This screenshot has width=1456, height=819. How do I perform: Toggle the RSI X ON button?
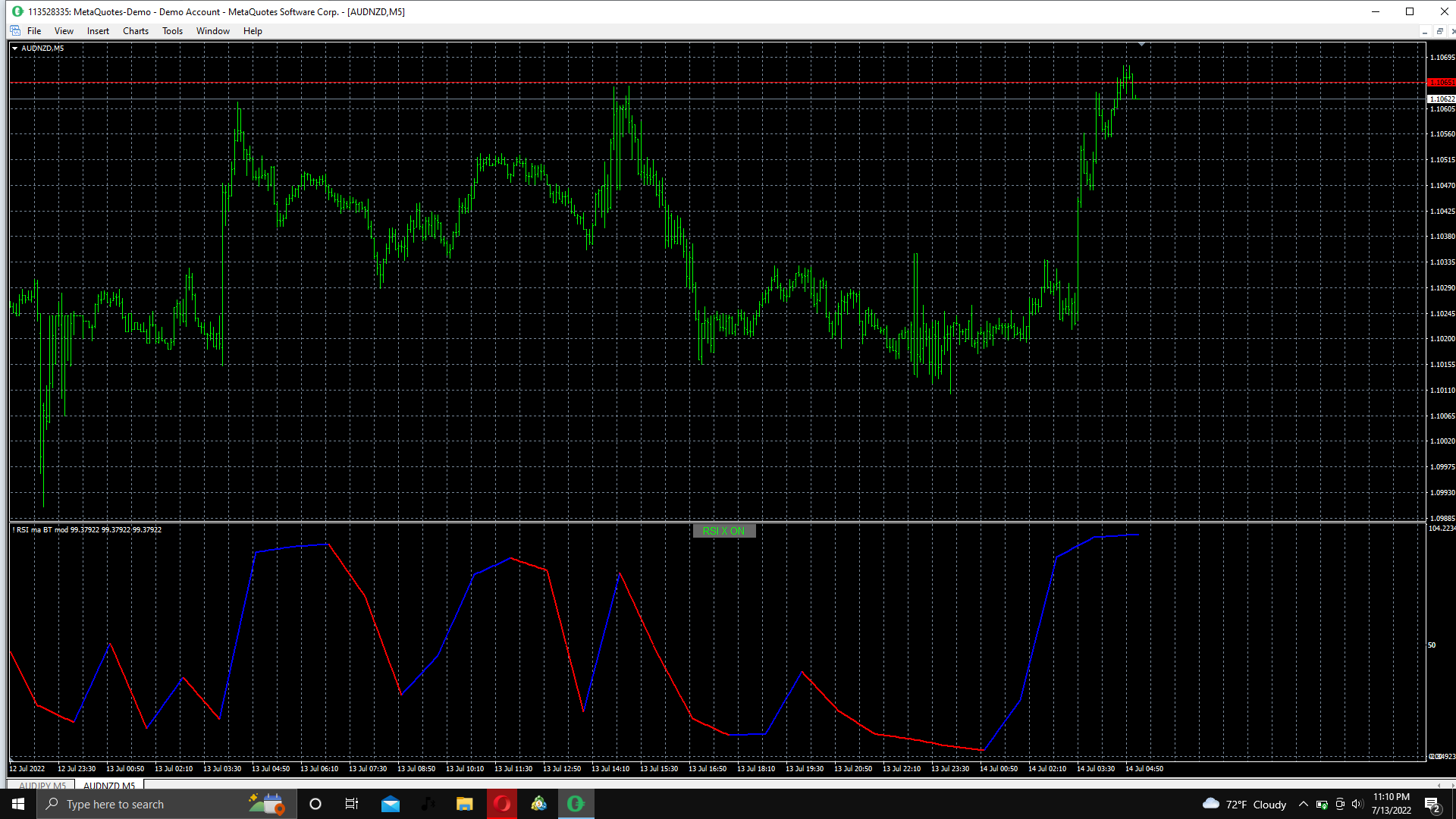click(x=723, y=531)
